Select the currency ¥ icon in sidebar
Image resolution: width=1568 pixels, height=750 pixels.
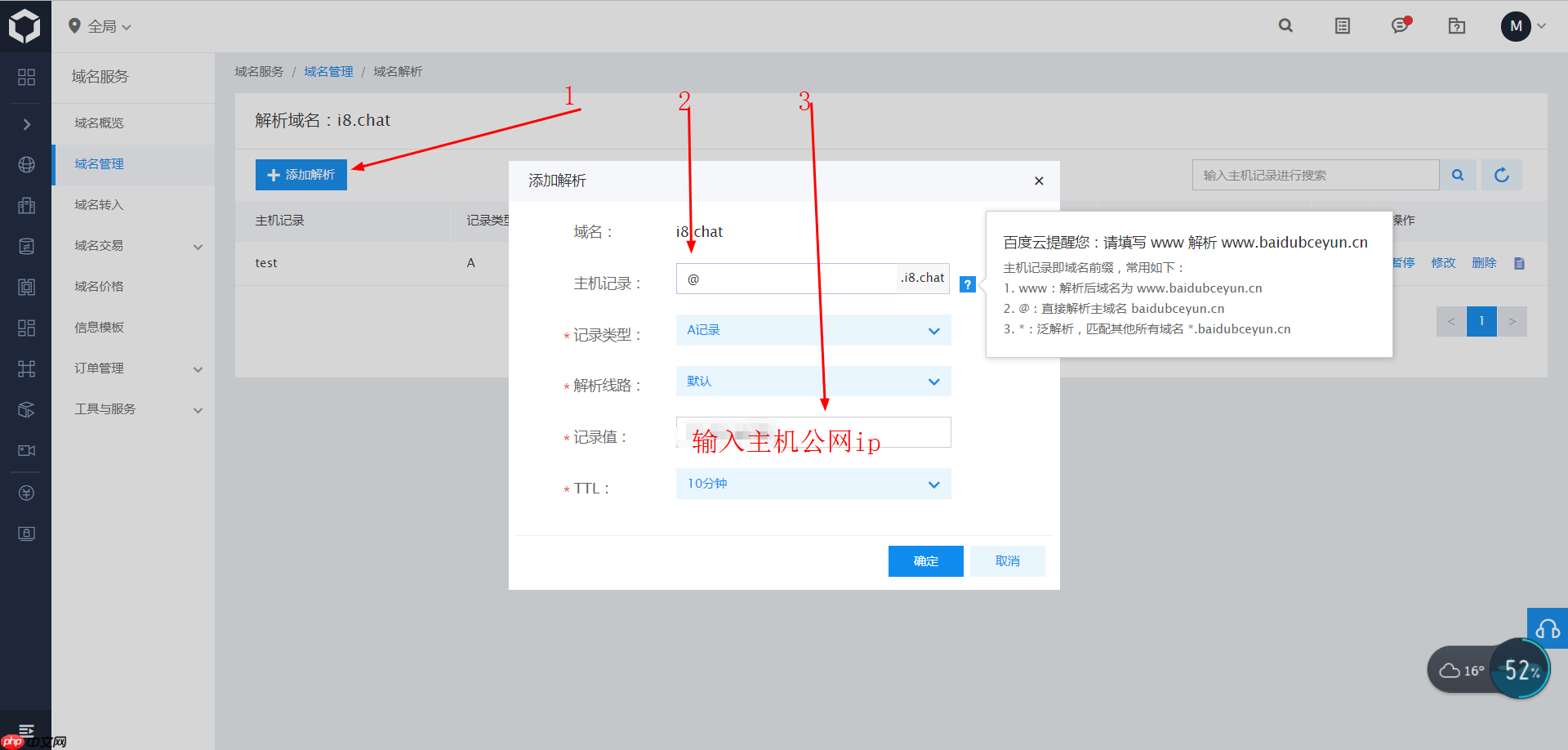pyautogui.click(x=26, y=493)
